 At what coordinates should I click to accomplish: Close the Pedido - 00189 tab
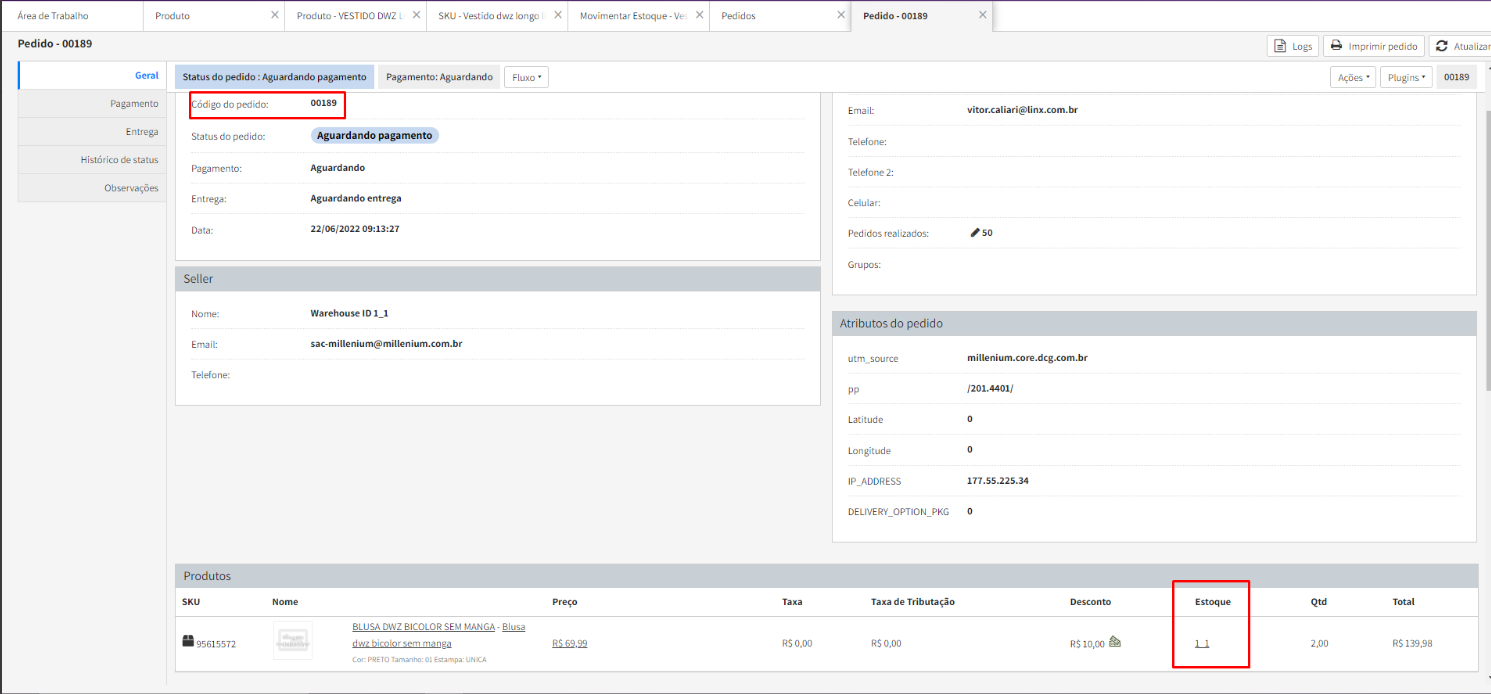click(983, 15)
